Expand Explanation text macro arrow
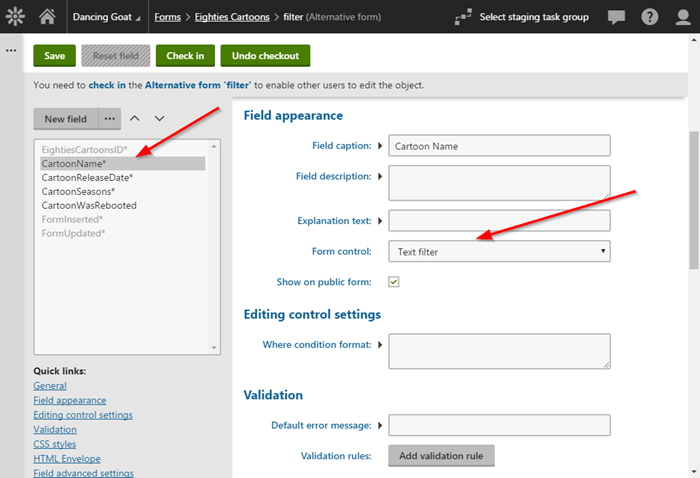 380,220
